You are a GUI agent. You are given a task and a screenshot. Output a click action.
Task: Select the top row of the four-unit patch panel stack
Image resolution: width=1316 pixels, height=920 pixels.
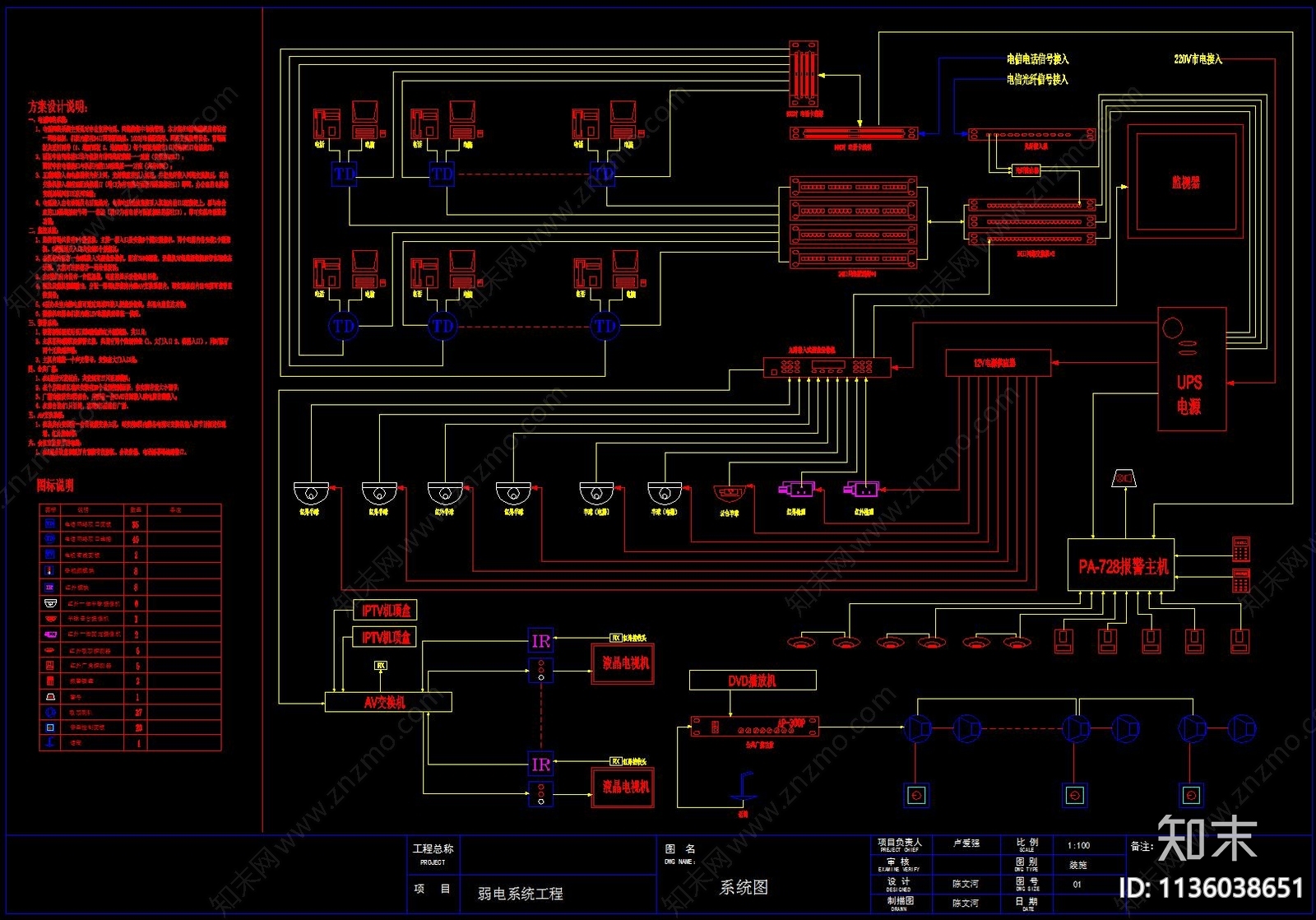[x=853, y=187]
